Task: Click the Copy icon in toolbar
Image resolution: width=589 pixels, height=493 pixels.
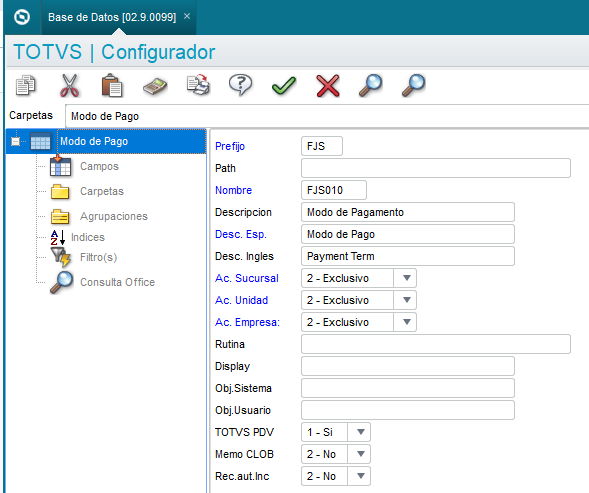Action: 26,85
